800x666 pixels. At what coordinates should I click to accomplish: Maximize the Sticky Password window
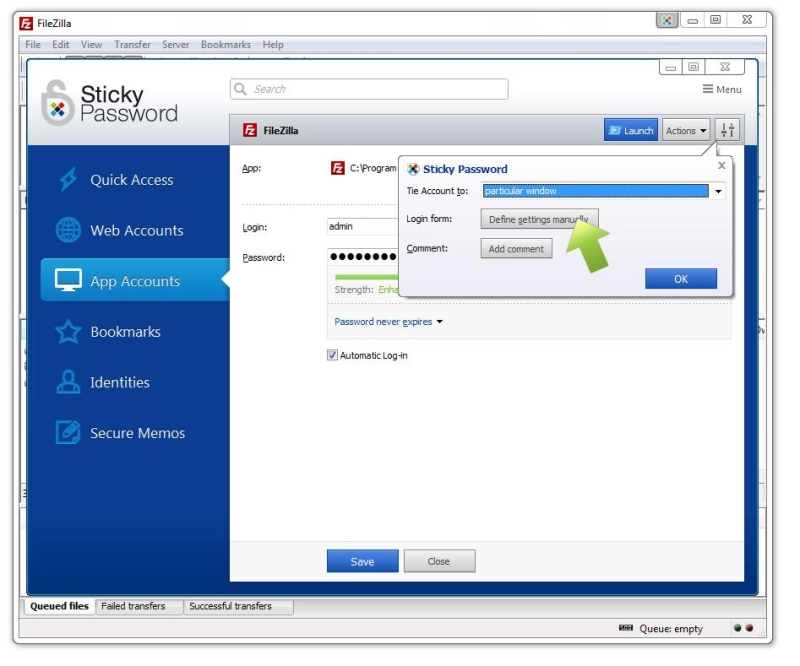point(693,67)
